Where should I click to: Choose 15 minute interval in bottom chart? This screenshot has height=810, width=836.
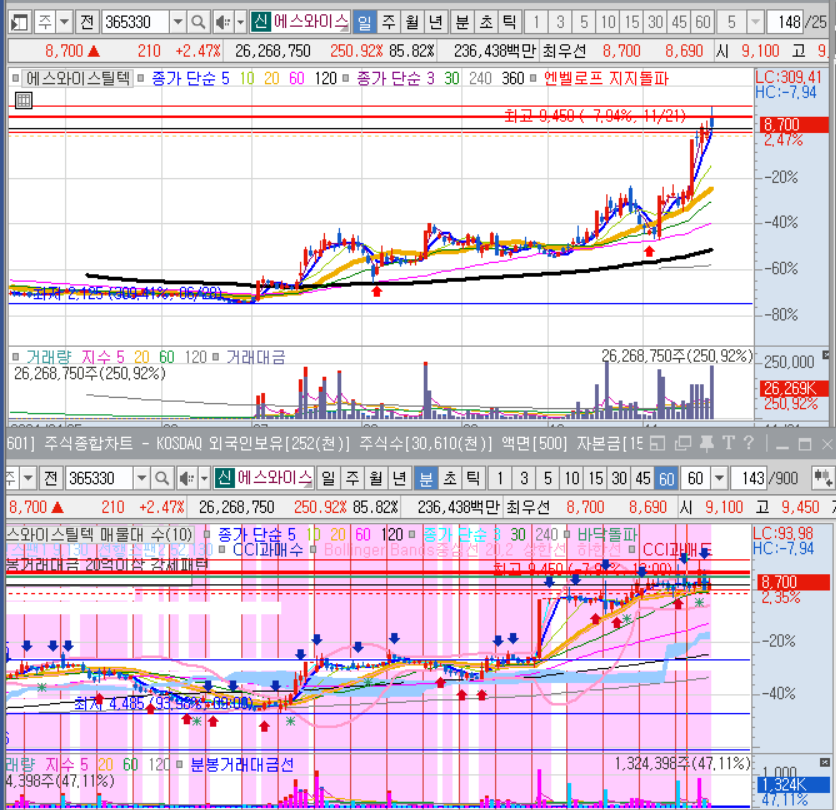point(596,478)
